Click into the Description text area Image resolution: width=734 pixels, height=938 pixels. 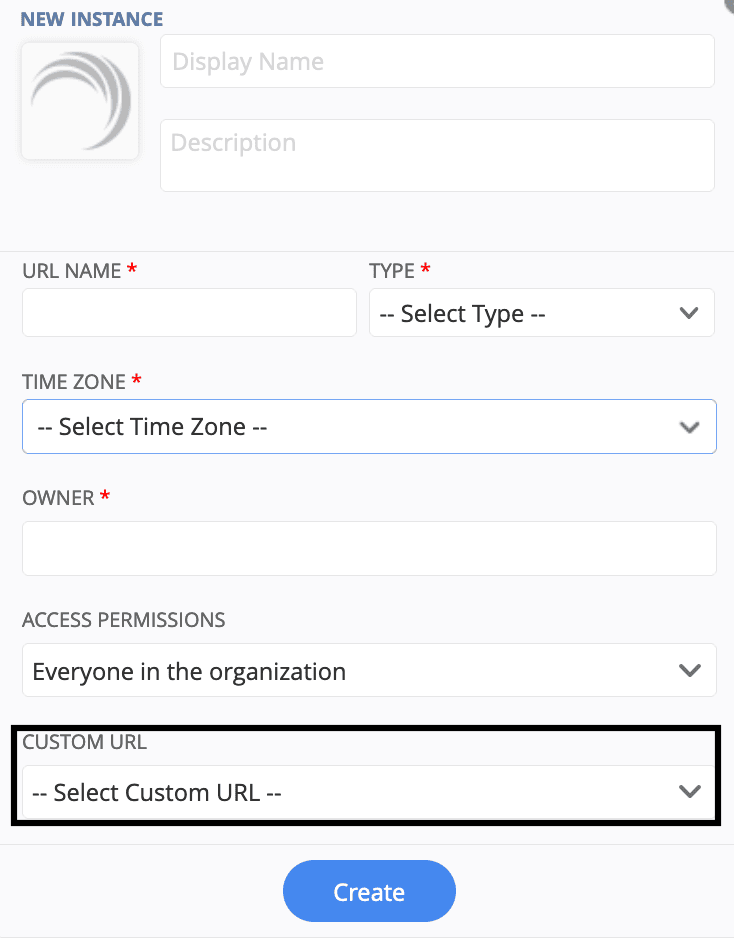(437, 155)
